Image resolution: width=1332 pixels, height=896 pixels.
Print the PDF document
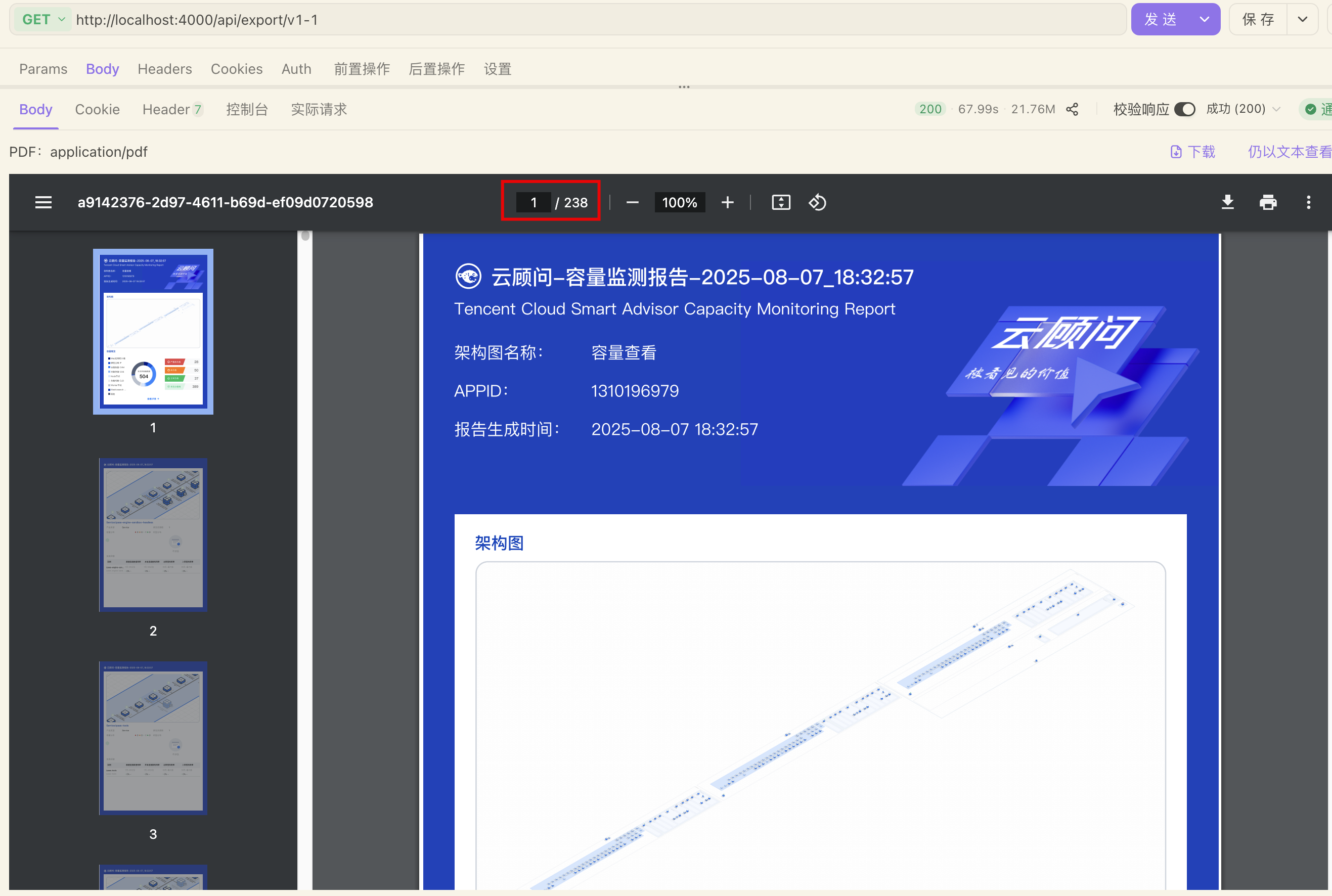click(1268, 202)
